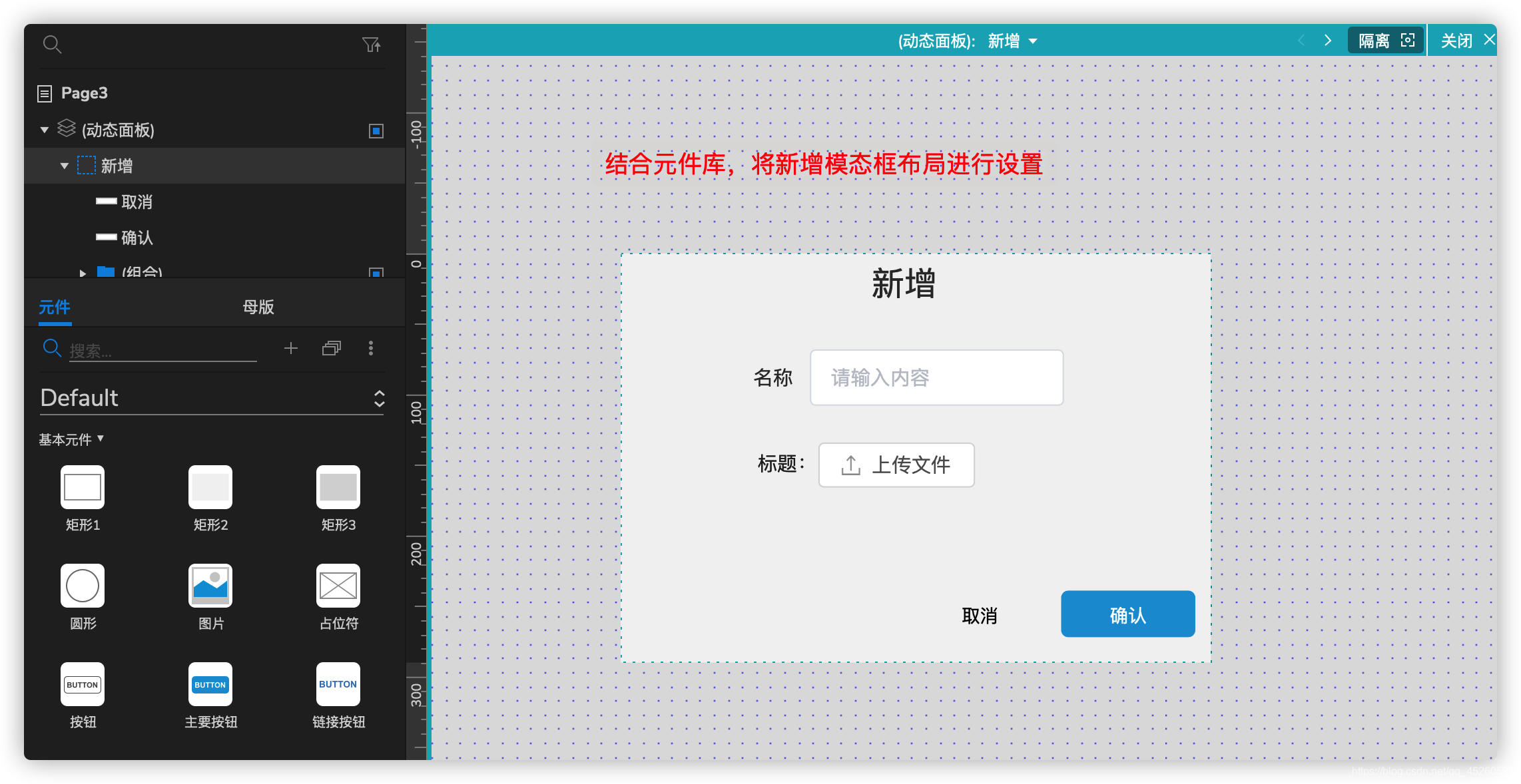Select the 矩形3 widget
The height and width of the screenshot is (784, 1521).
pos(338,498)
